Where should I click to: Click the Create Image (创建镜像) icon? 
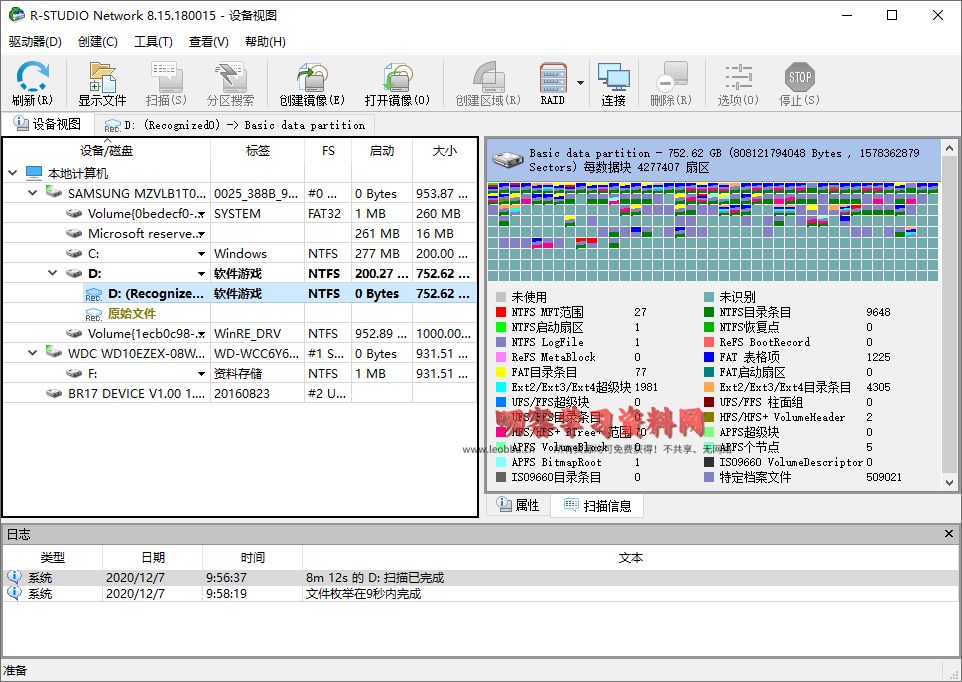pyautogui.click(x=312, y=77)
